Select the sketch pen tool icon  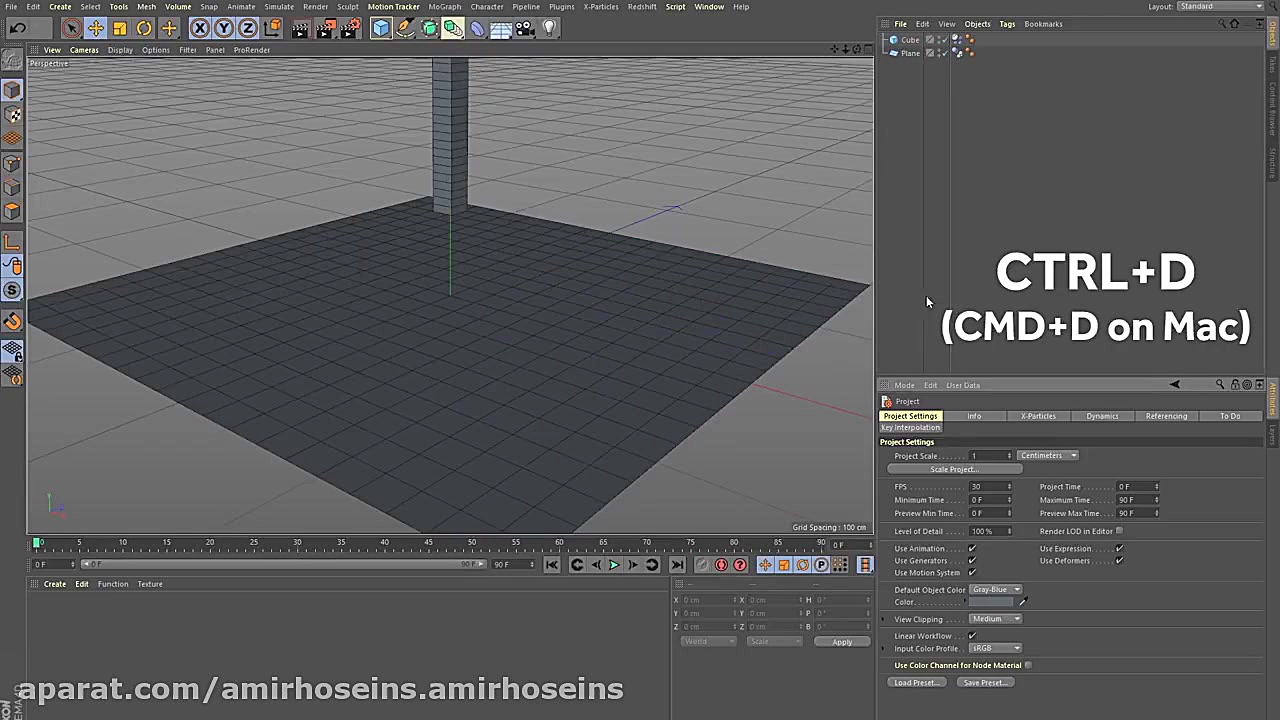click(404, 27)
